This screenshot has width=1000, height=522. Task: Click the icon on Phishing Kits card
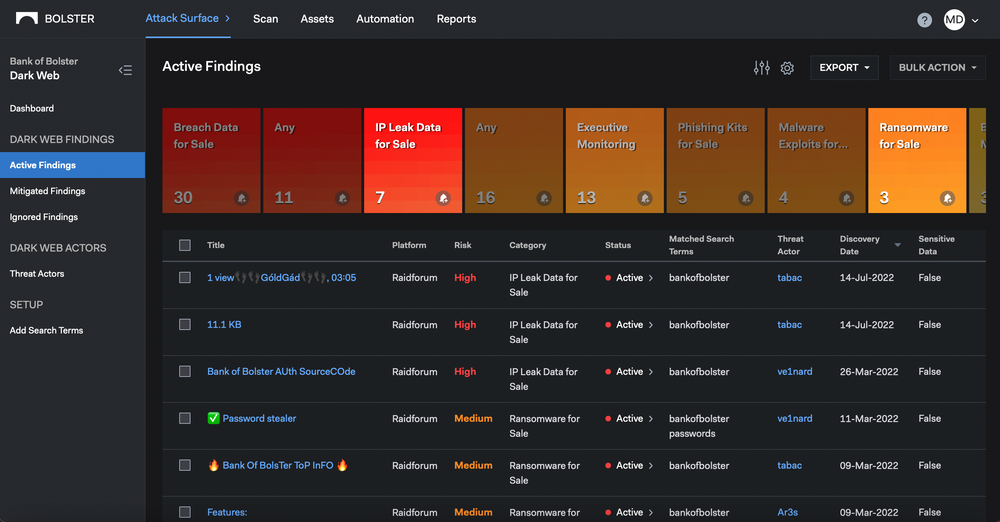coord(746,198)
